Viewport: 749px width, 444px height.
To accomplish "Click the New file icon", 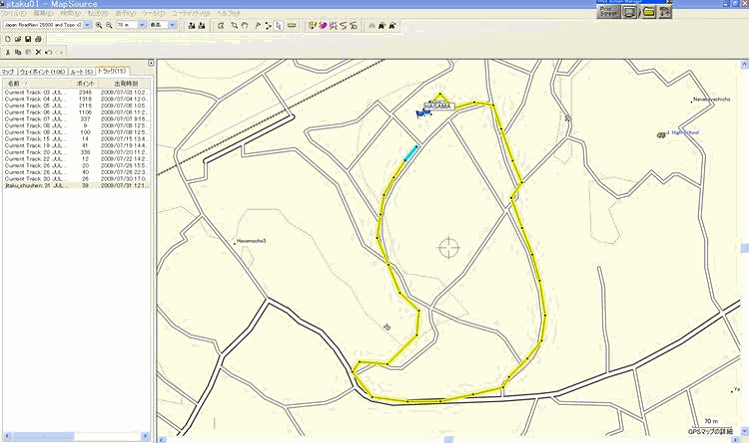I will [8, 39].
